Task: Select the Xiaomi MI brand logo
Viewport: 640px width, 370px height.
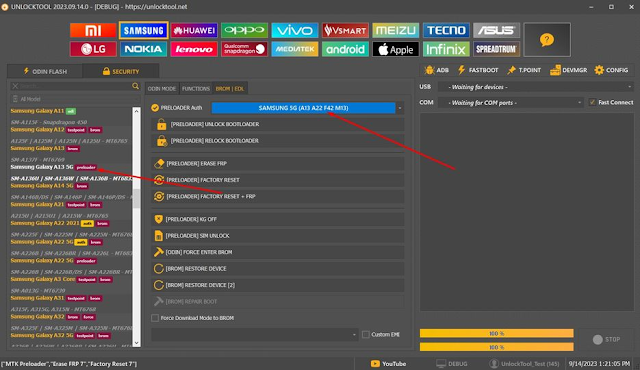Action: [x=93, y=30]
